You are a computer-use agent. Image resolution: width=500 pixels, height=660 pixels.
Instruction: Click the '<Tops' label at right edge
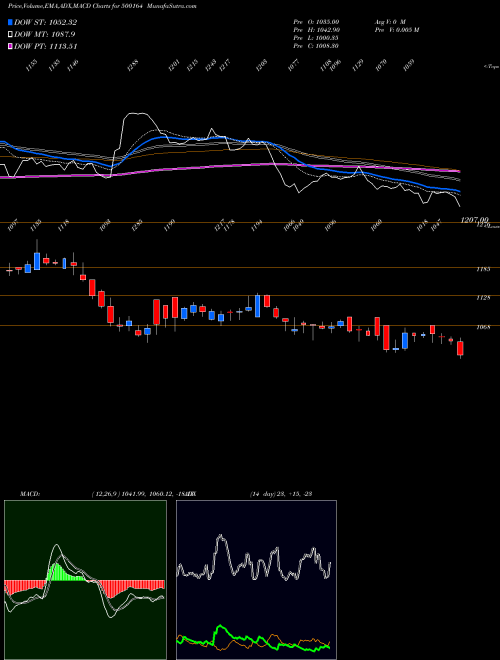click(492, 67)
